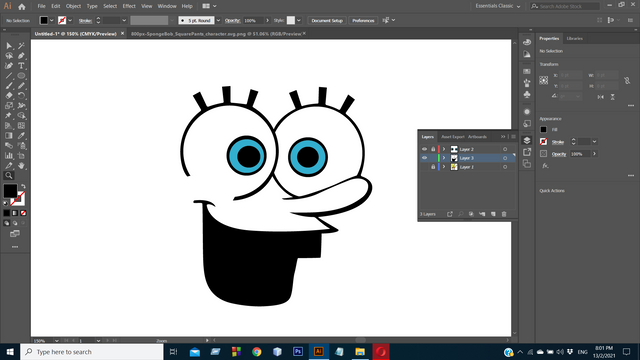
Task: Switch to the Libraries tab
Action: pyautogui.click(x=574, y=38)
